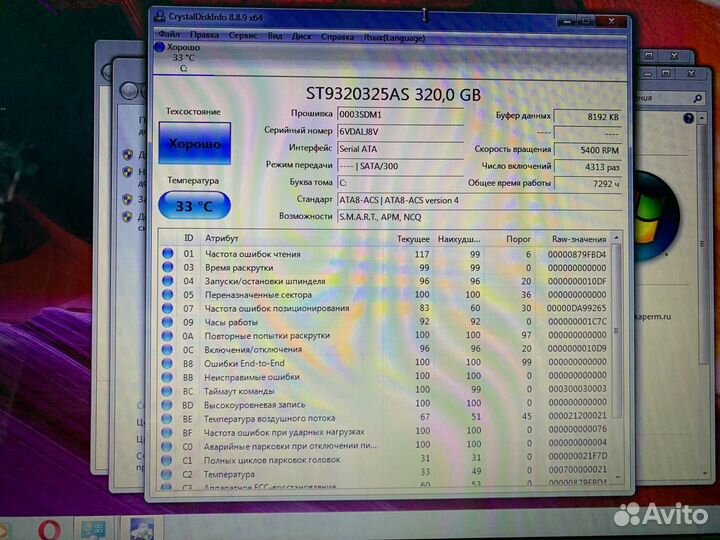Open the Справка menu
Viewport: 720px width, 540px height.
click(x=337, y=36)
